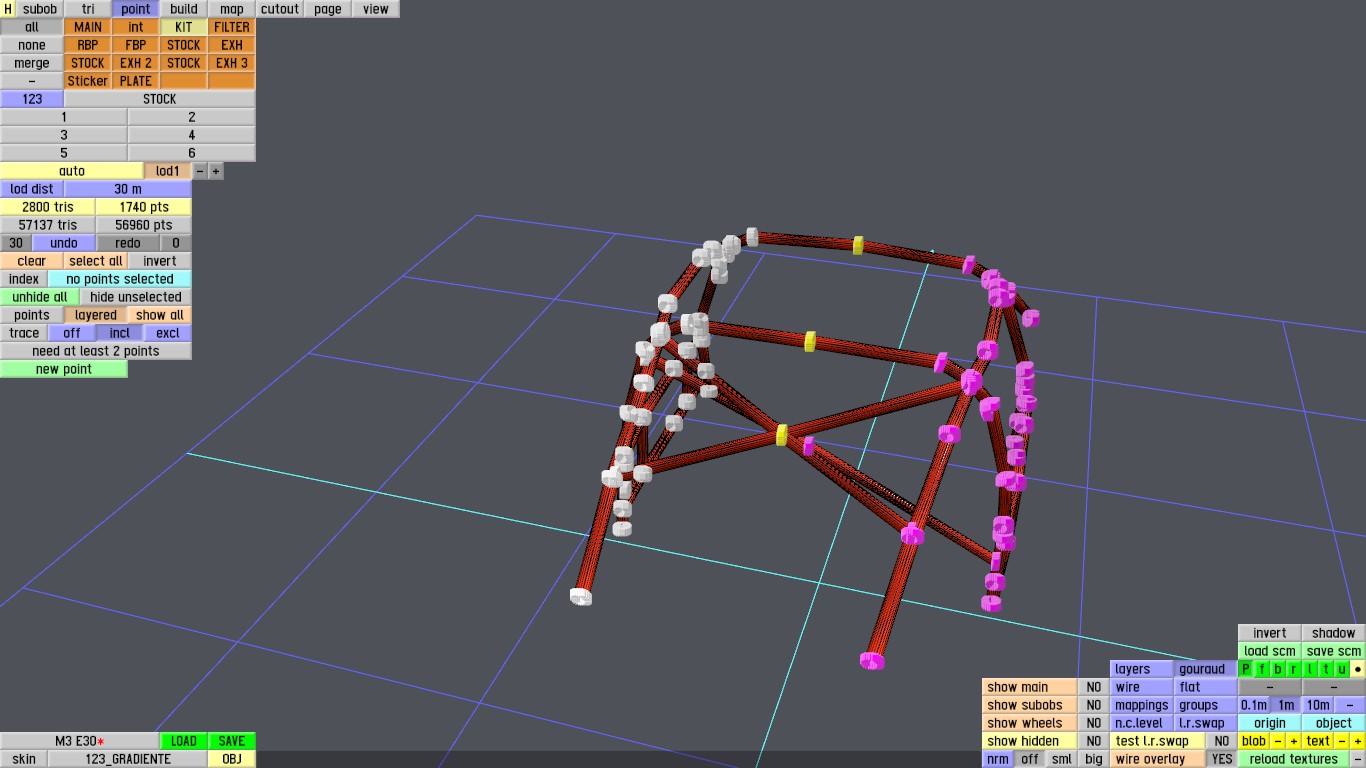
Task: Toggle show wheels NO value
Action: point(1094,723)
